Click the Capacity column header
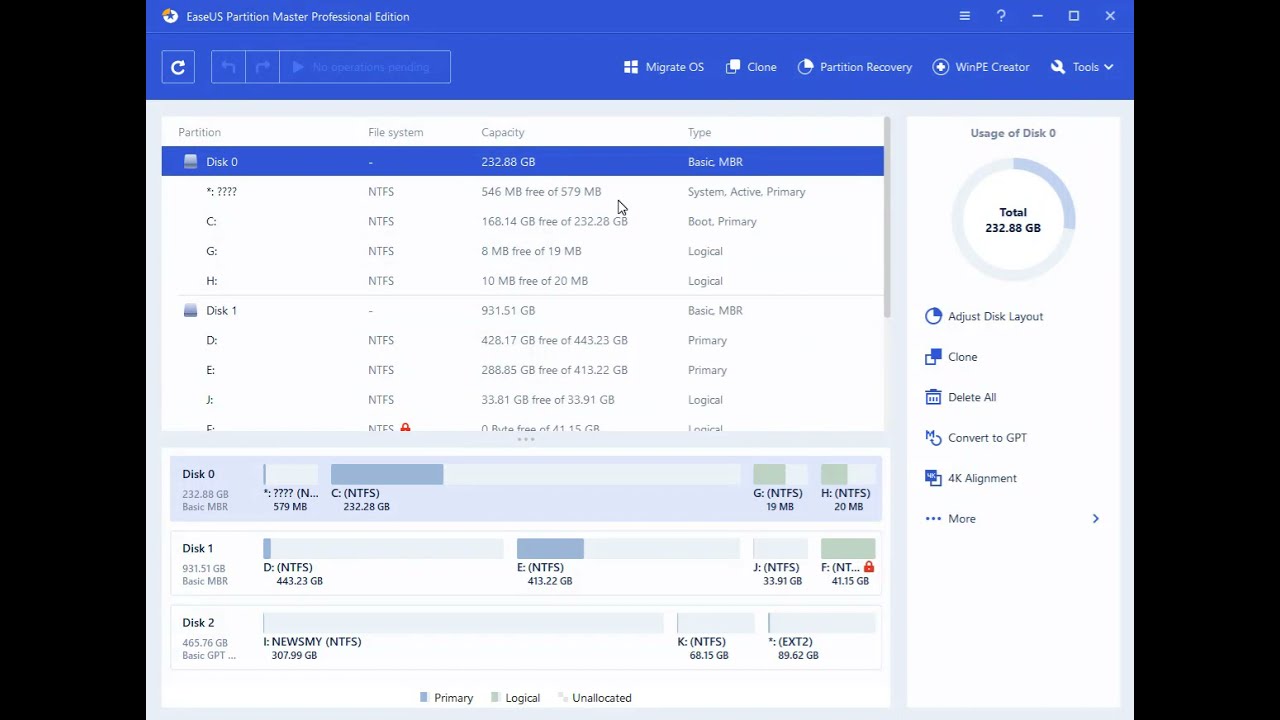This screenshot has height=720, width=1280. point(502,132)
